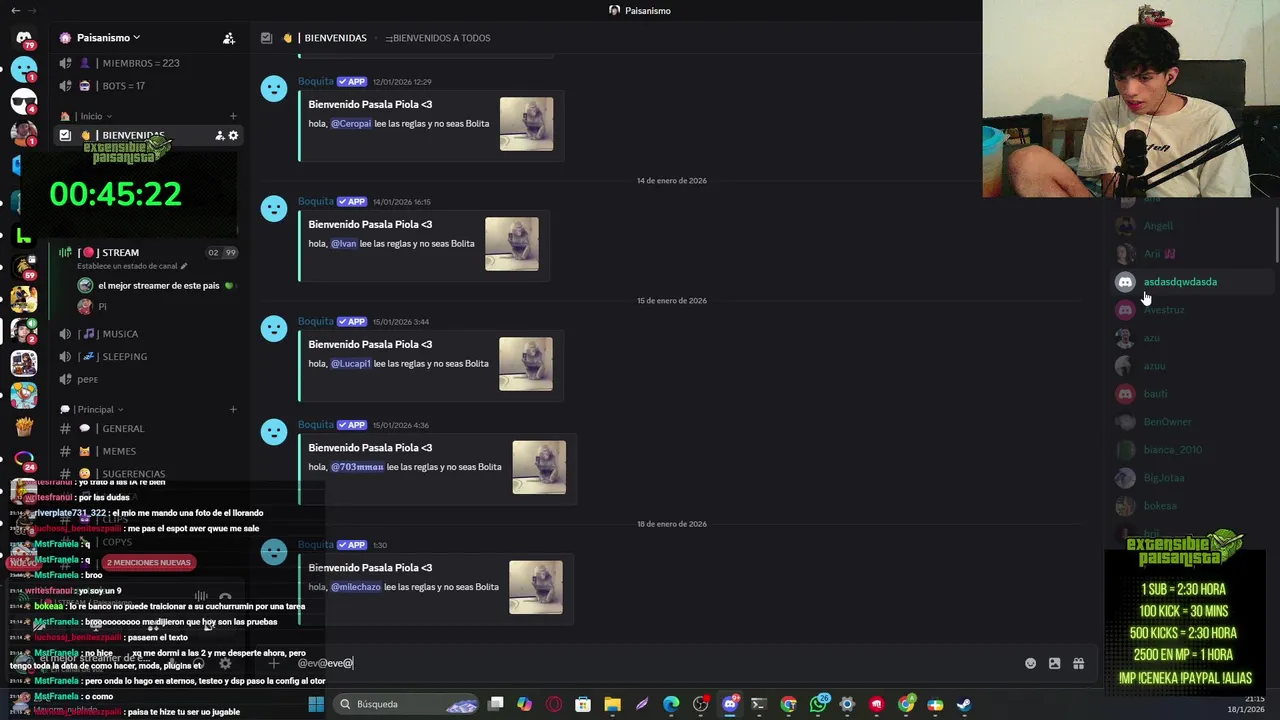The image size is (1280, 720).
Task: Invite people using the header invite icon
Action: [229, 38]
